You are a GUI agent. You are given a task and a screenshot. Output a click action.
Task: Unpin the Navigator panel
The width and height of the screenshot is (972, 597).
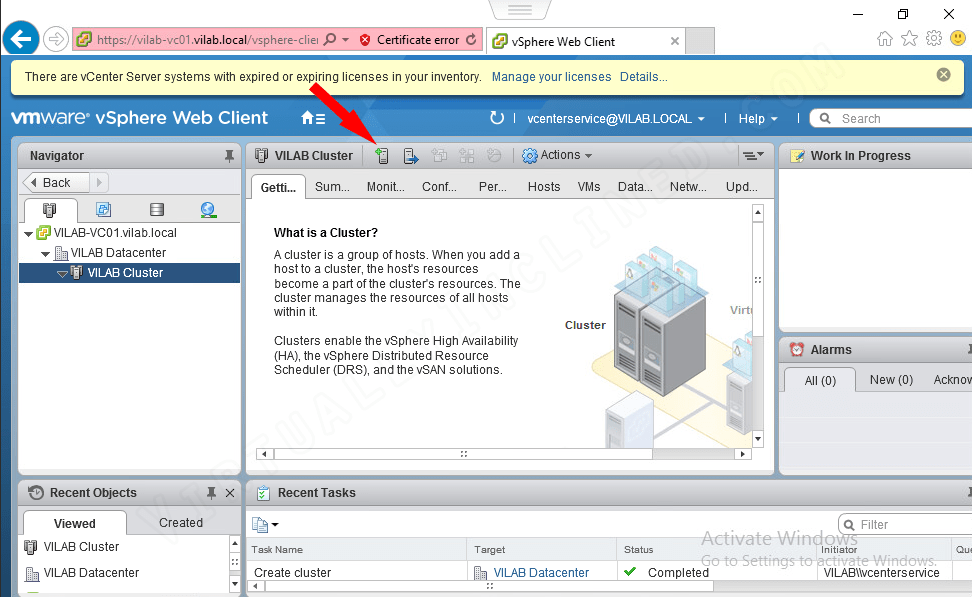(x=229, y=155)
